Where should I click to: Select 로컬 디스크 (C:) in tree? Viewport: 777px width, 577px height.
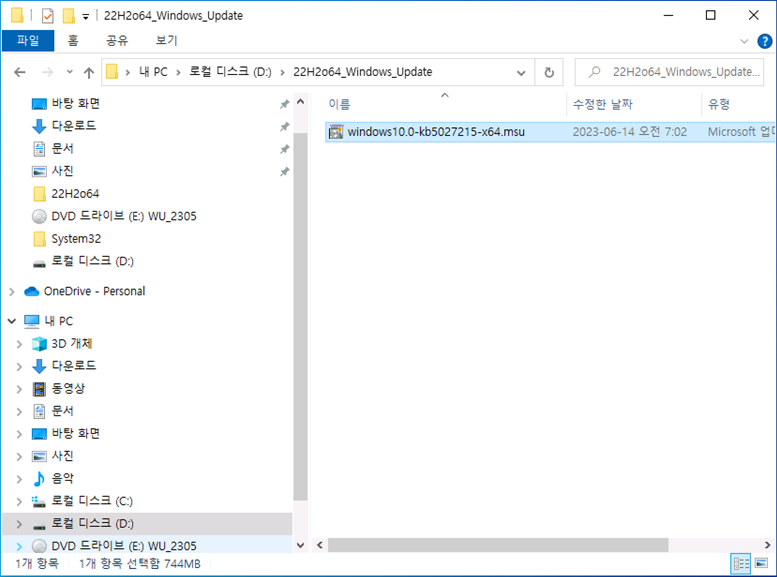tap(92, 501)
